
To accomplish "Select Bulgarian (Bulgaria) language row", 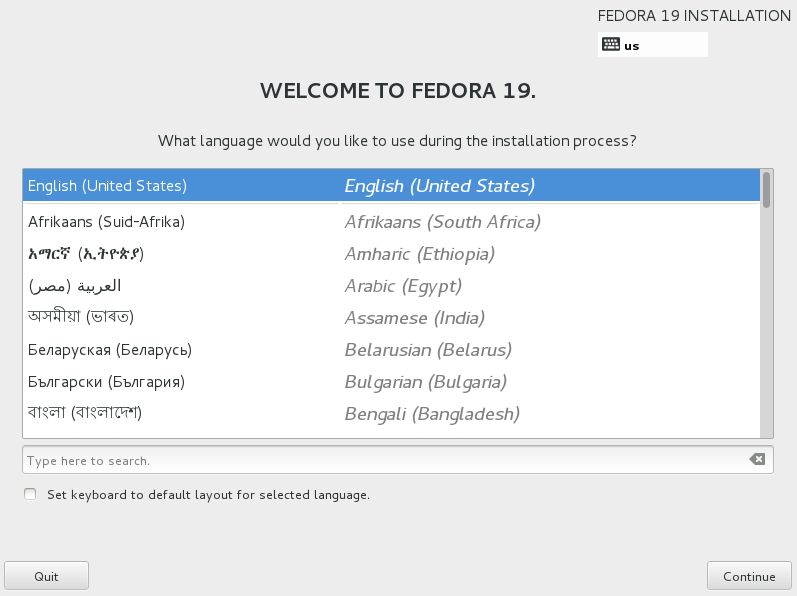I will (x=391, y=382).
